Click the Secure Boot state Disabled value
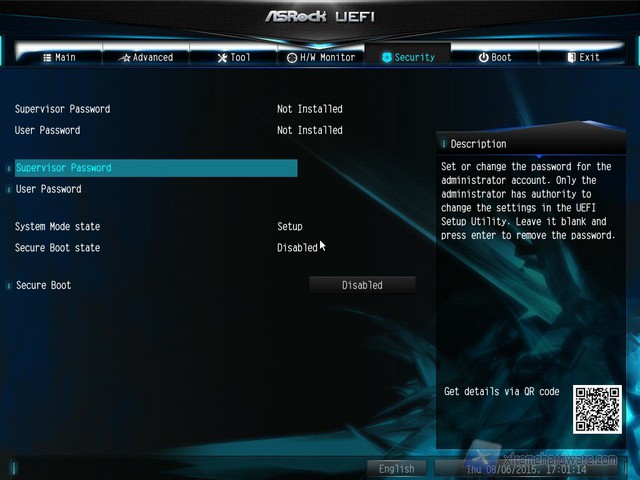The height and width of the screenshot is (480, 640). (297, 248)
